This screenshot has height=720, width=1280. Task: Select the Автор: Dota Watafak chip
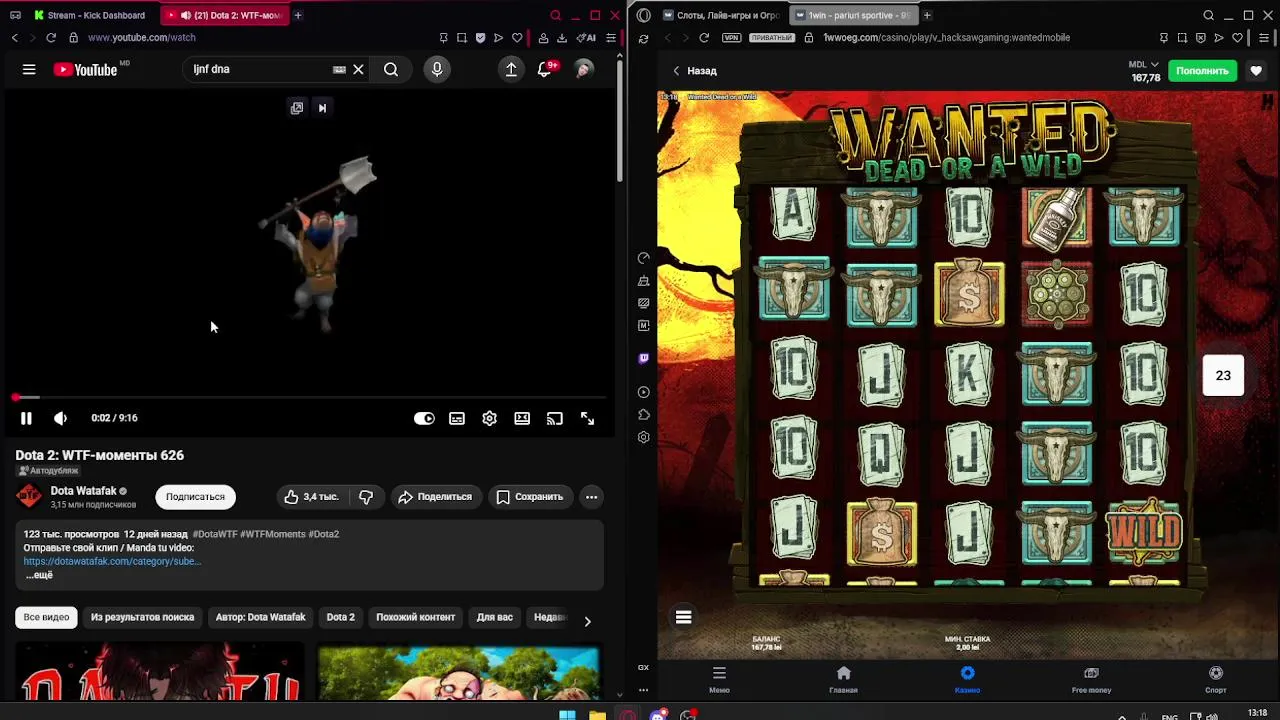click(260, 617)
